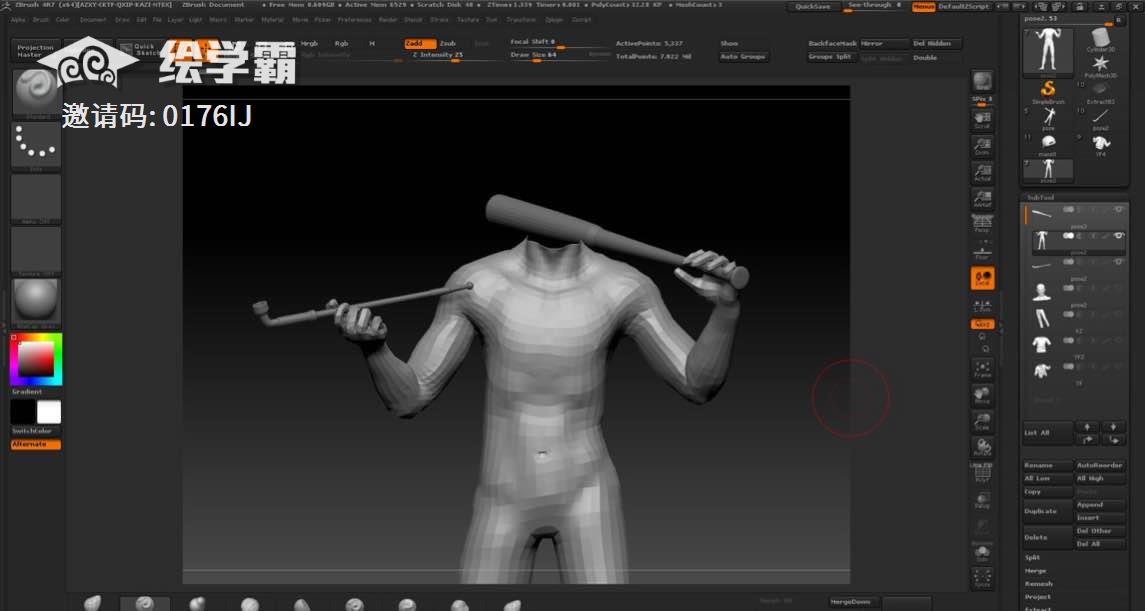Toggle PolyF line fill display

tap(982, 473)
